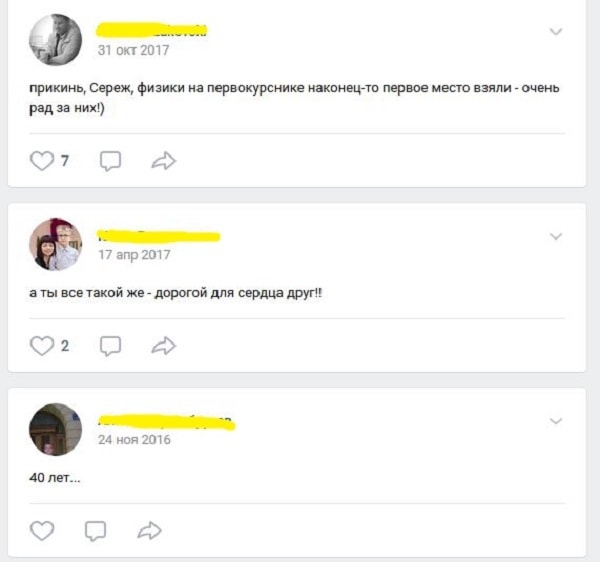Open highlighted author name on the 40 лет post
600x562 pixels.
tap(166, 422)
